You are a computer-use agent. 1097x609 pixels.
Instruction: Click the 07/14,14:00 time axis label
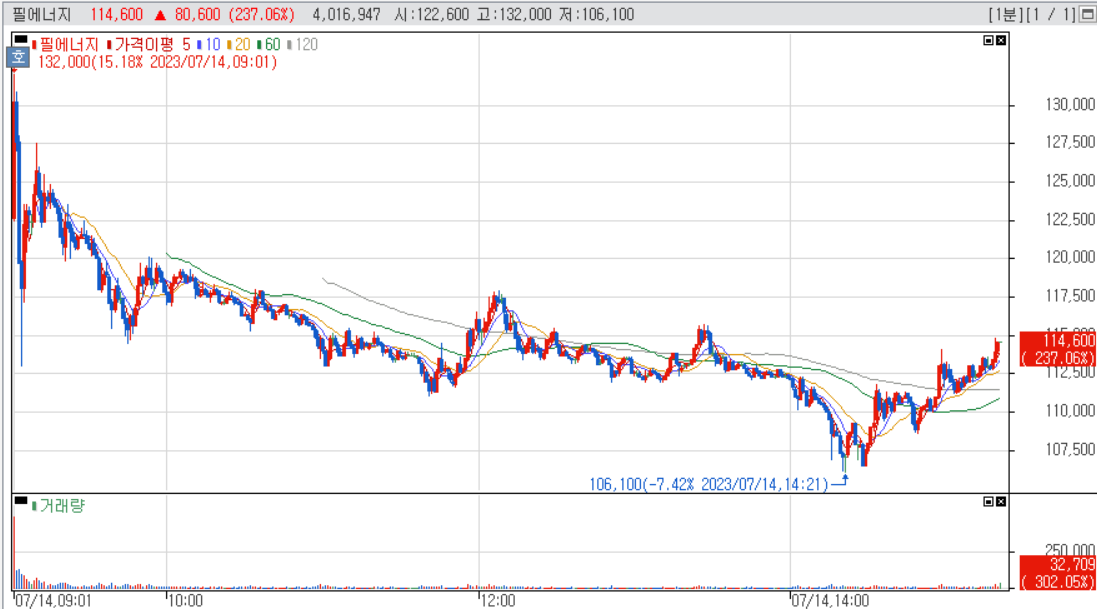coord(830,601)
